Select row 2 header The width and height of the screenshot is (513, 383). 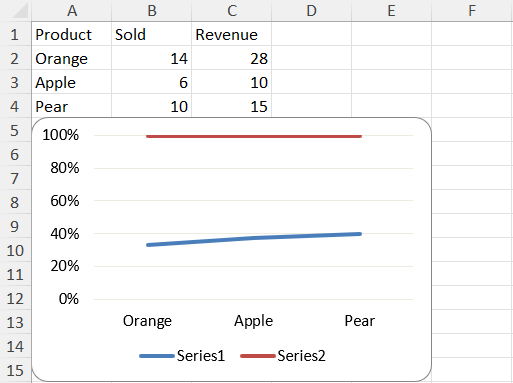click(15, 58)
